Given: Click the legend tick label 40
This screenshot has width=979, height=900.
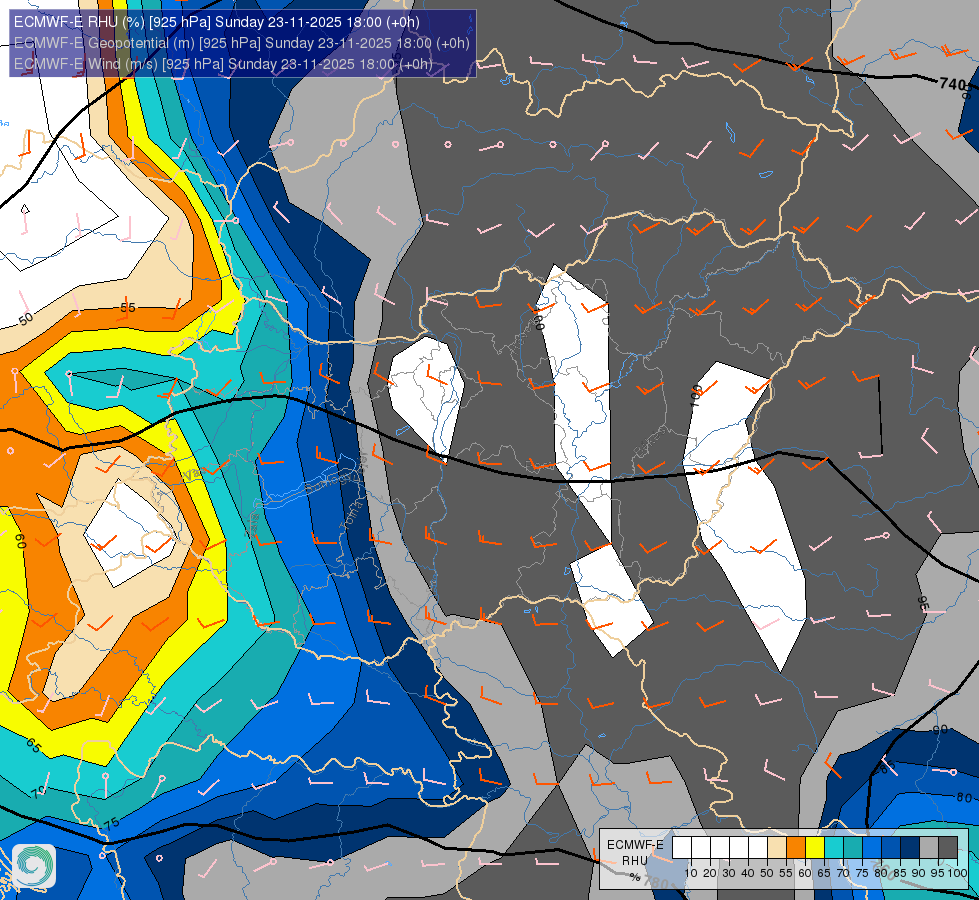Looking at the screenshot, I should pyautogui.click(x=747, y=873).
